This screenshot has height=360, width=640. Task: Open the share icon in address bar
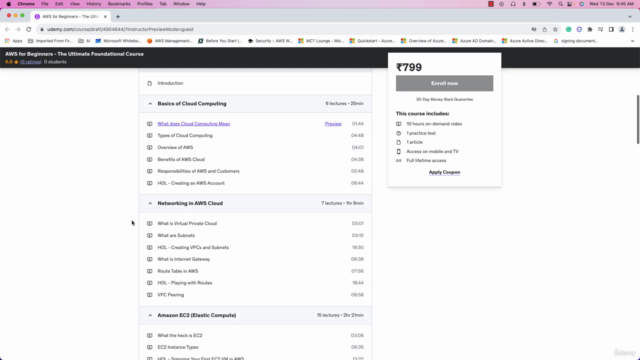544,29
